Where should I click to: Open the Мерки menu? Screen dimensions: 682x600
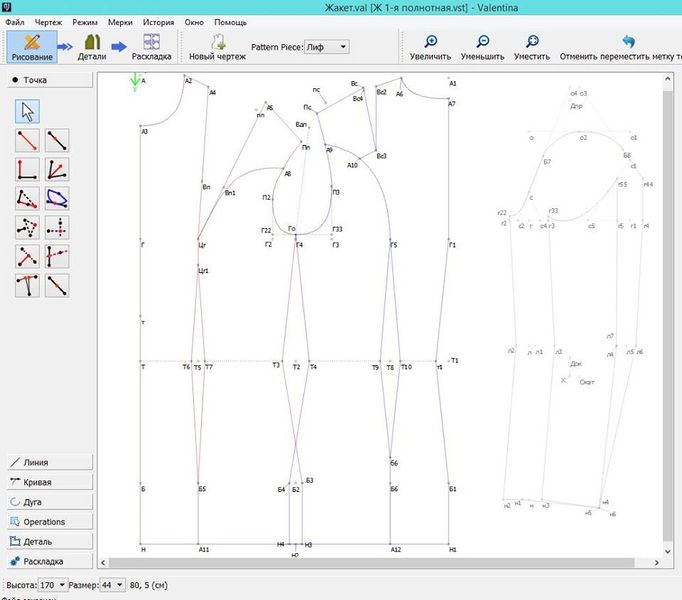120,21
